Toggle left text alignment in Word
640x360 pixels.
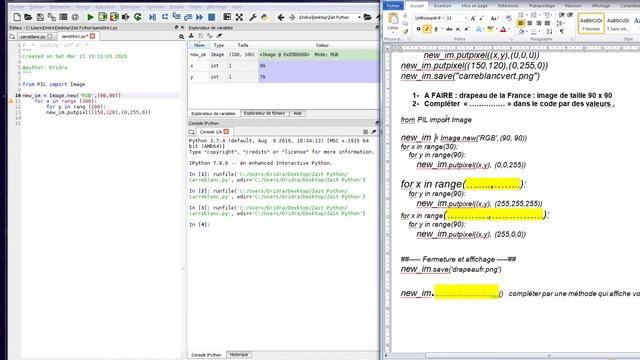[x=520, y=23]
